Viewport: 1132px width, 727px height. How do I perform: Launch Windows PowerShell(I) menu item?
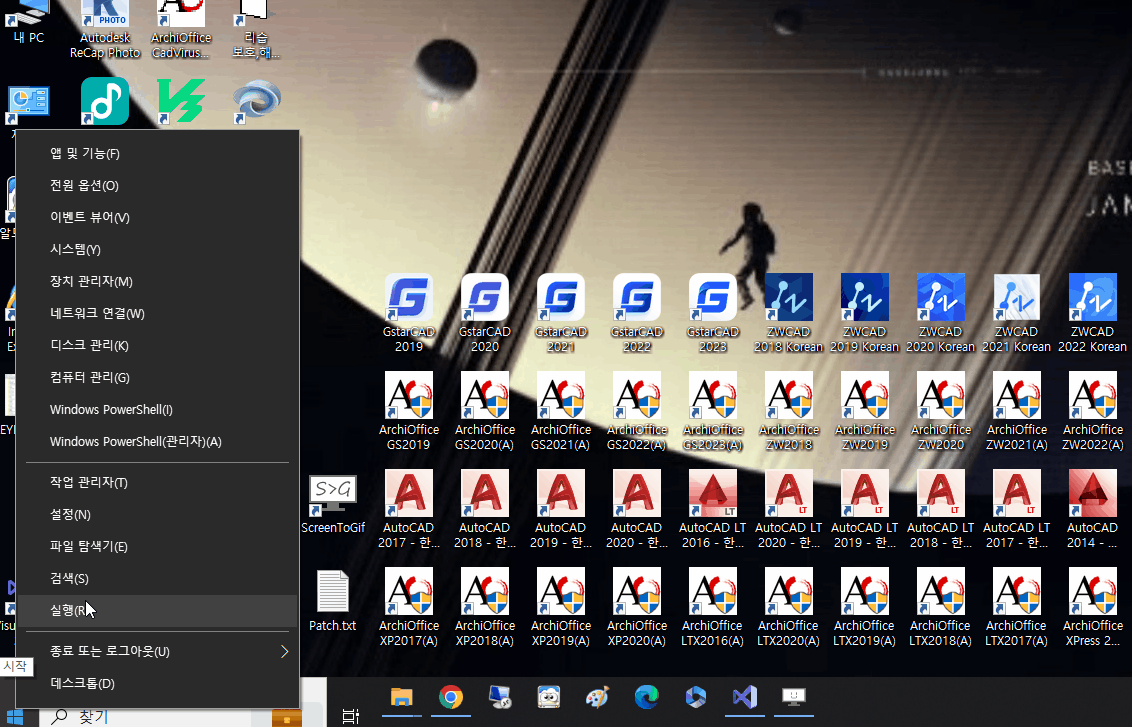[157, 409]
